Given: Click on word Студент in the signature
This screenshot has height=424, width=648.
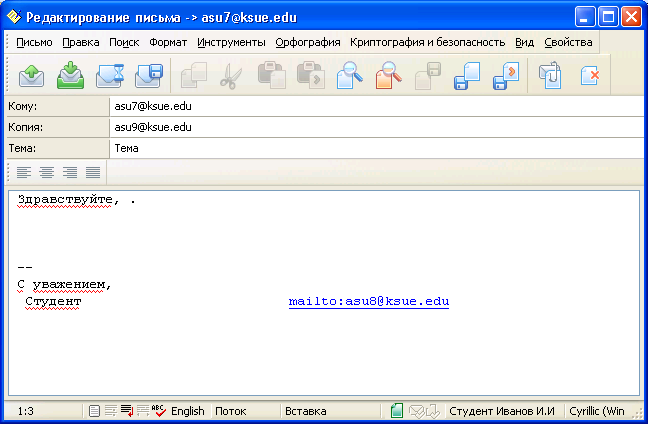Looking at the screenshot, I should [53, 301].
